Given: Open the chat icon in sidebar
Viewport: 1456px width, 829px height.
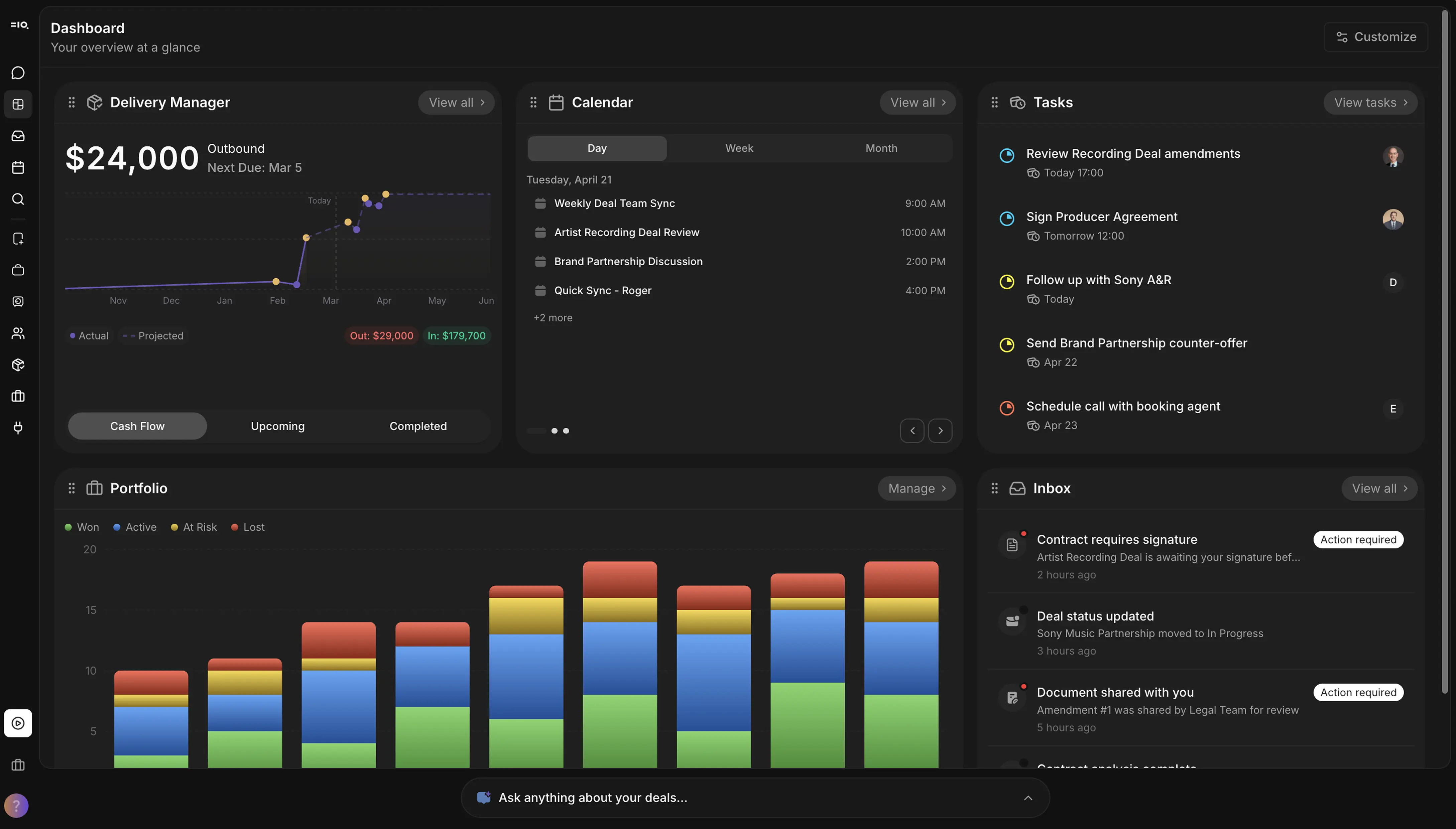Looking at the screenshot, I should (x=18, y=73).
